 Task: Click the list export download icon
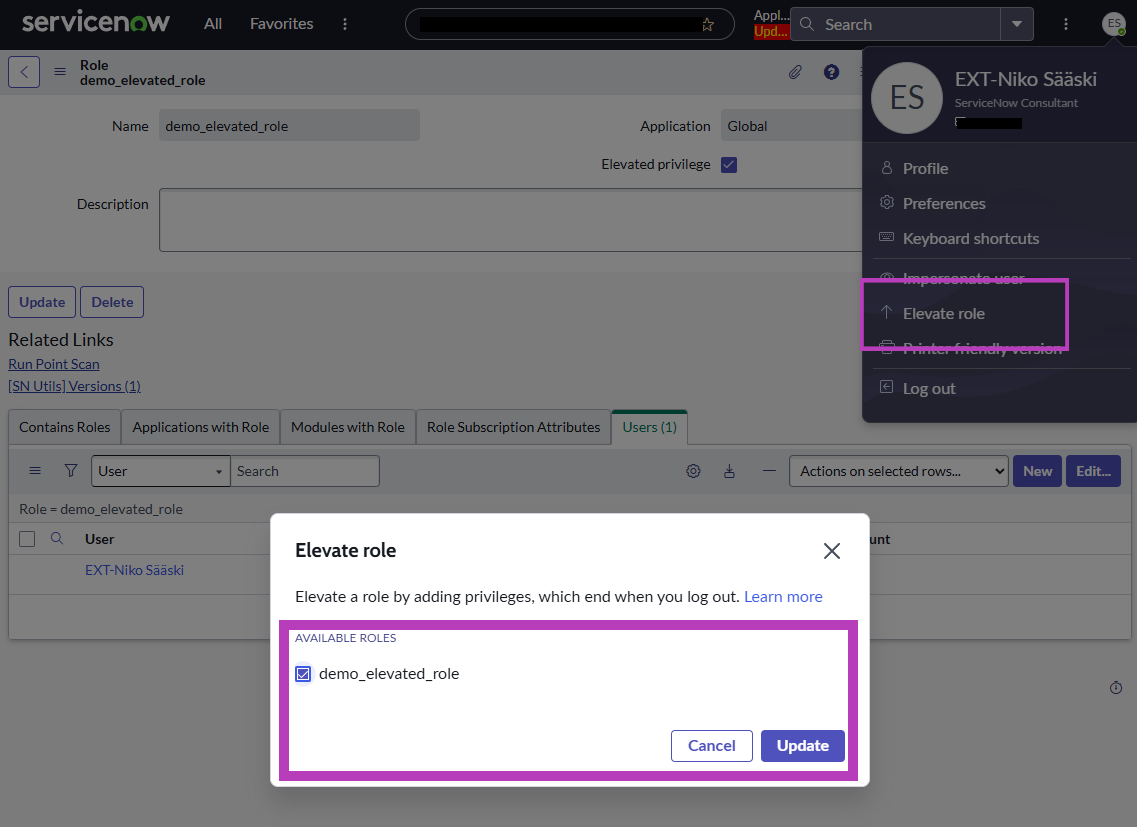729,471
